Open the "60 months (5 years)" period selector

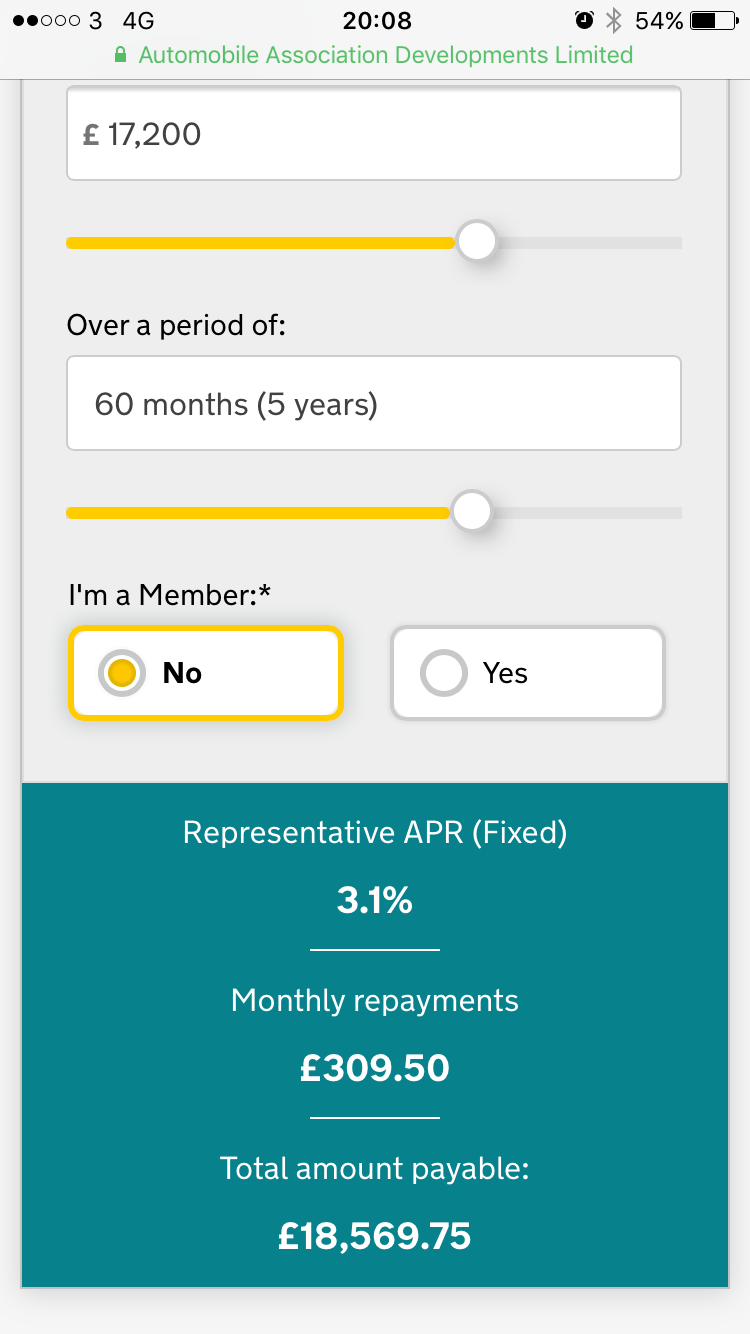(x=374, y=404)
